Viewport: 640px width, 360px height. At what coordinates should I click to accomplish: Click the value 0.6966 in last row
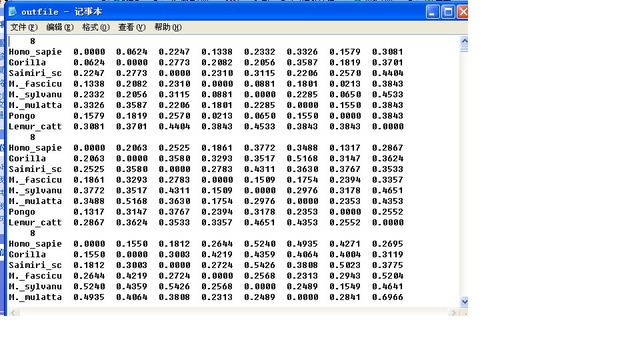[x=387, y=297]
